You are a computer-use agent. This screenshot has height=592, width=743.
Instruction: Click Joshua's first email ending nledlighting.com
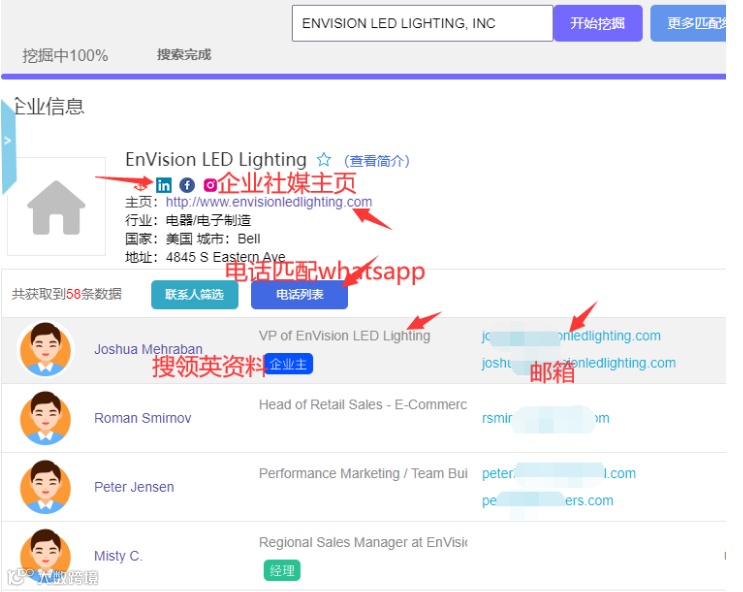coord(571,336)
